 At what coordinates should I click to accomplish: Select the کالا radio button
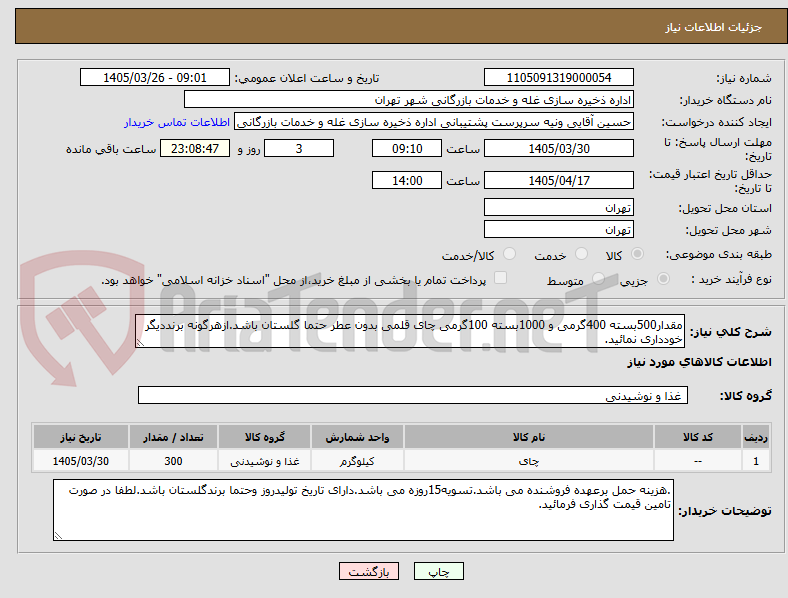[637, 254]
